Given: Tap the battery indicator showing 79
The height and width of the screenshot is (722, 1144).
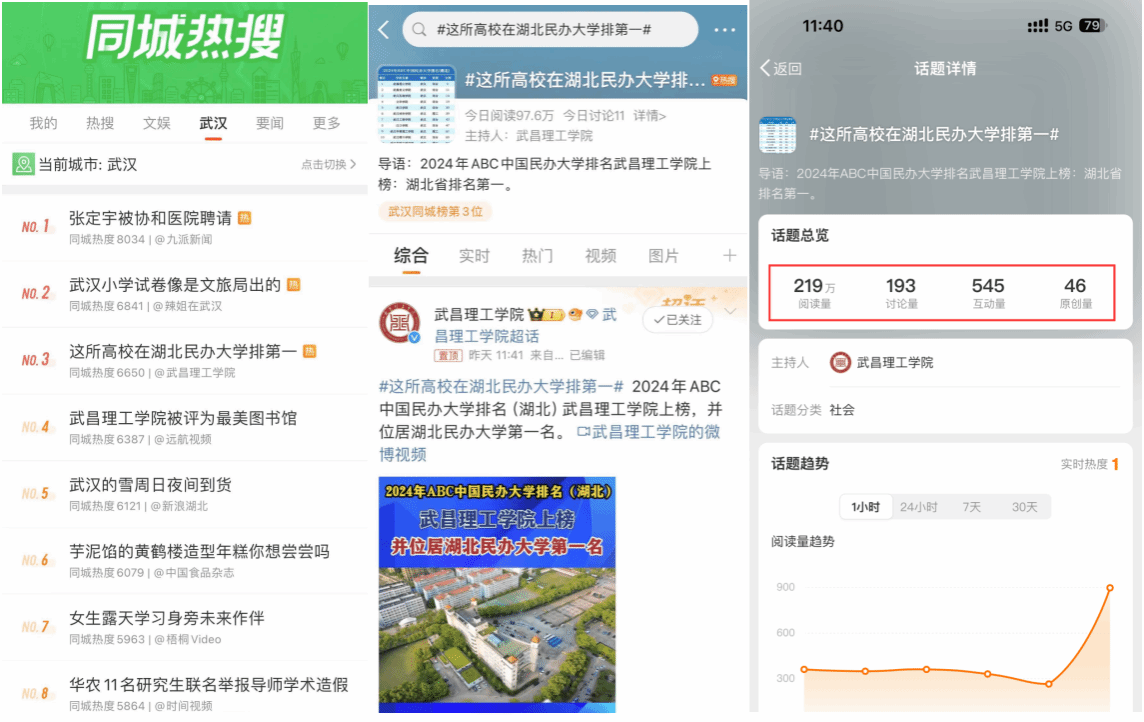Looking at the screenshot, I should click(x=1092, y=26).
